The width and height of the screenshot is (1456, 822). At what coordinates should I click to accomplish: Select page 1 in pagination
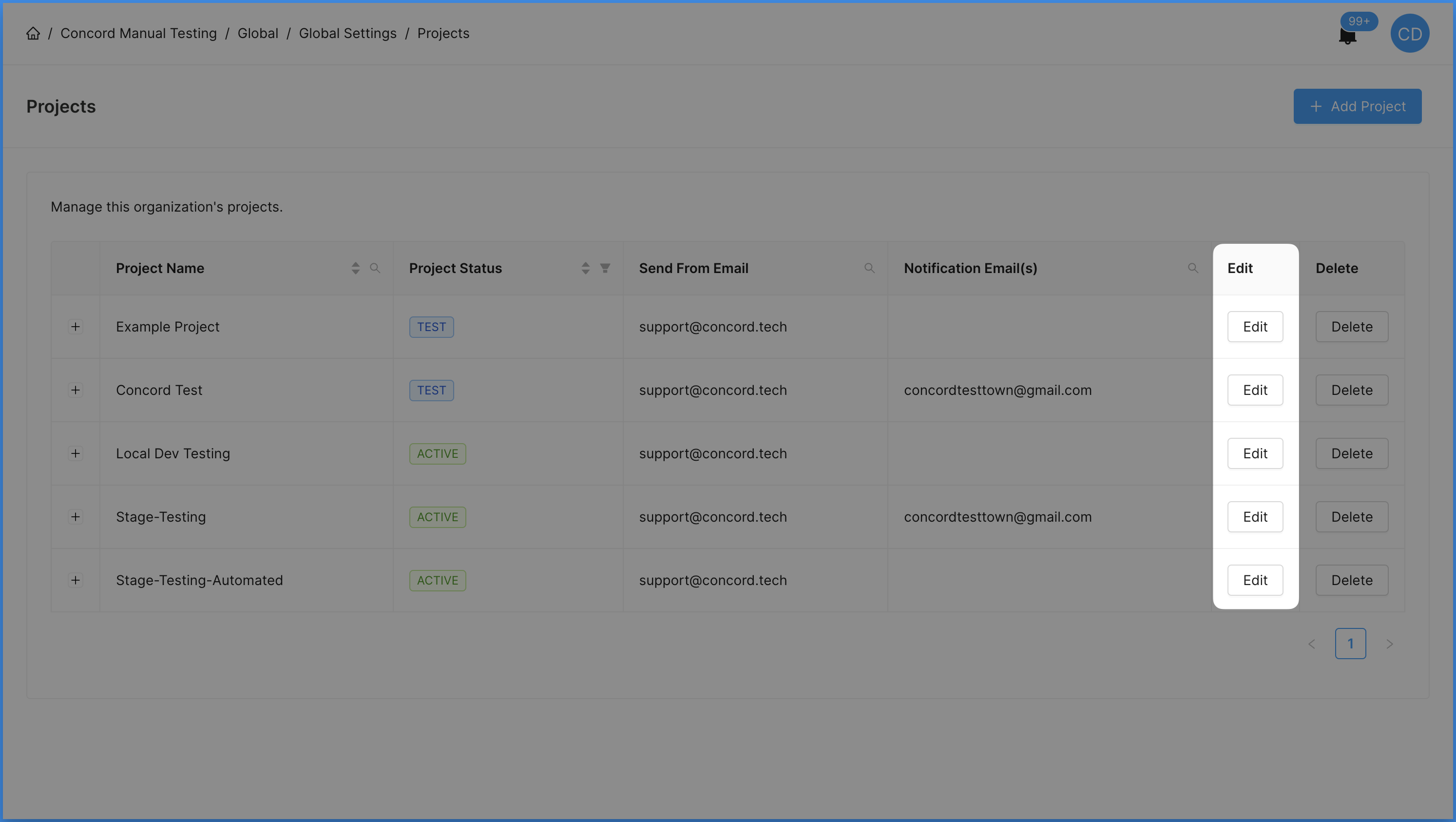[1351, 644]
